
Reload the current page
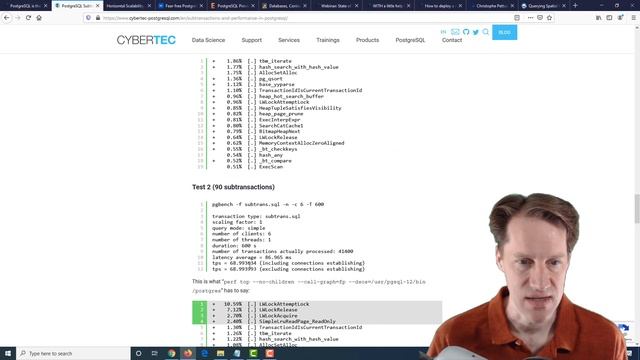28,18
